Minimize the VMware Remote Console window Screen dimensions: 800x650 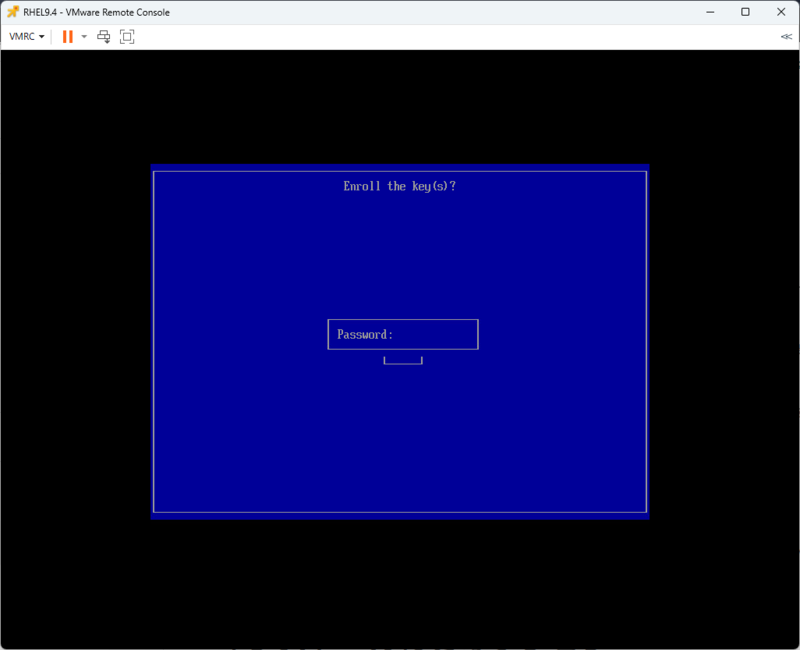click(x=710, y=12)
